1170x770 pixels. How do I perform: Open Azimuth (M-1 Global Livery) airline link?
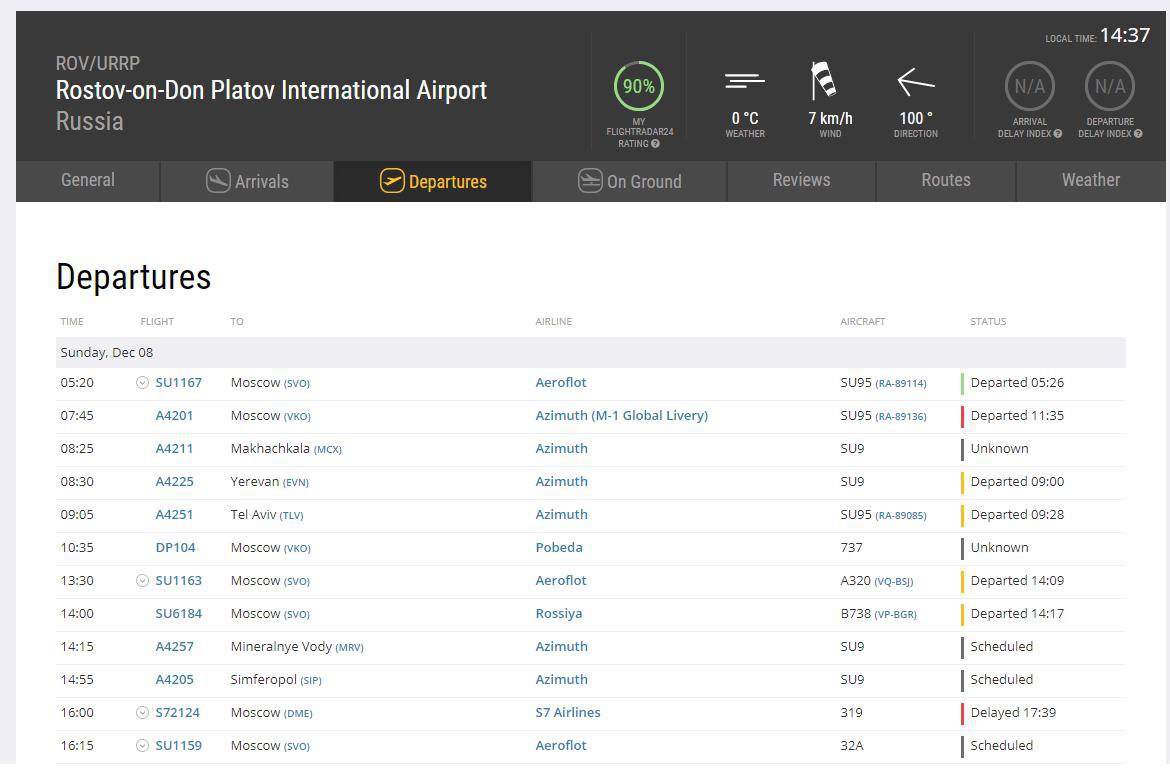click(x=622, y=416)
